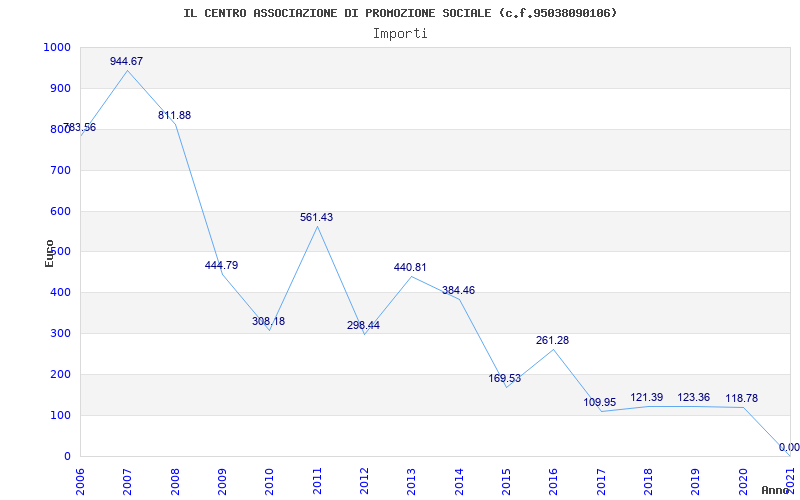Select the 2014 x-axis year label

click(459, 481)
